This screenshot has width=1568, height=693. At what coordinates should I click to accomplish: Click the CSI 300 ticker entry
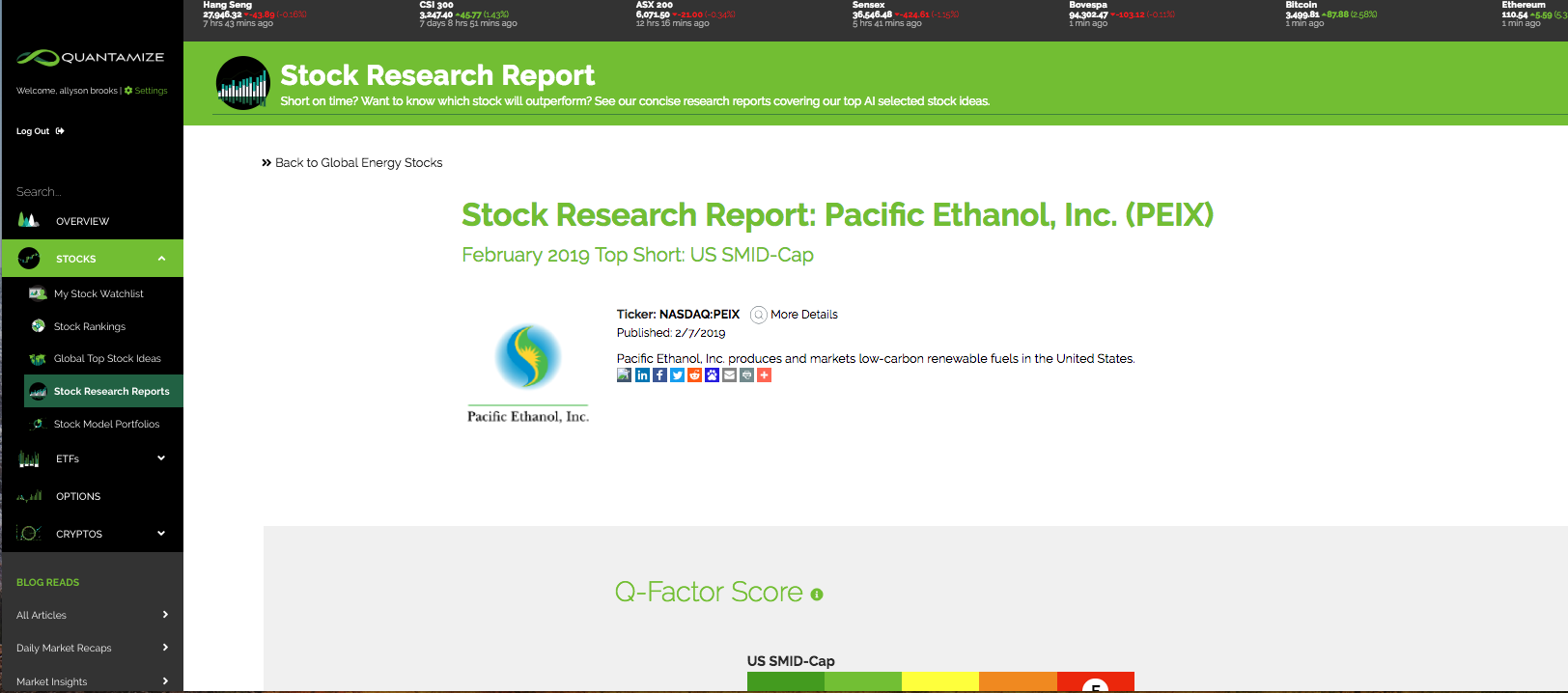click(x=468, y=14)
